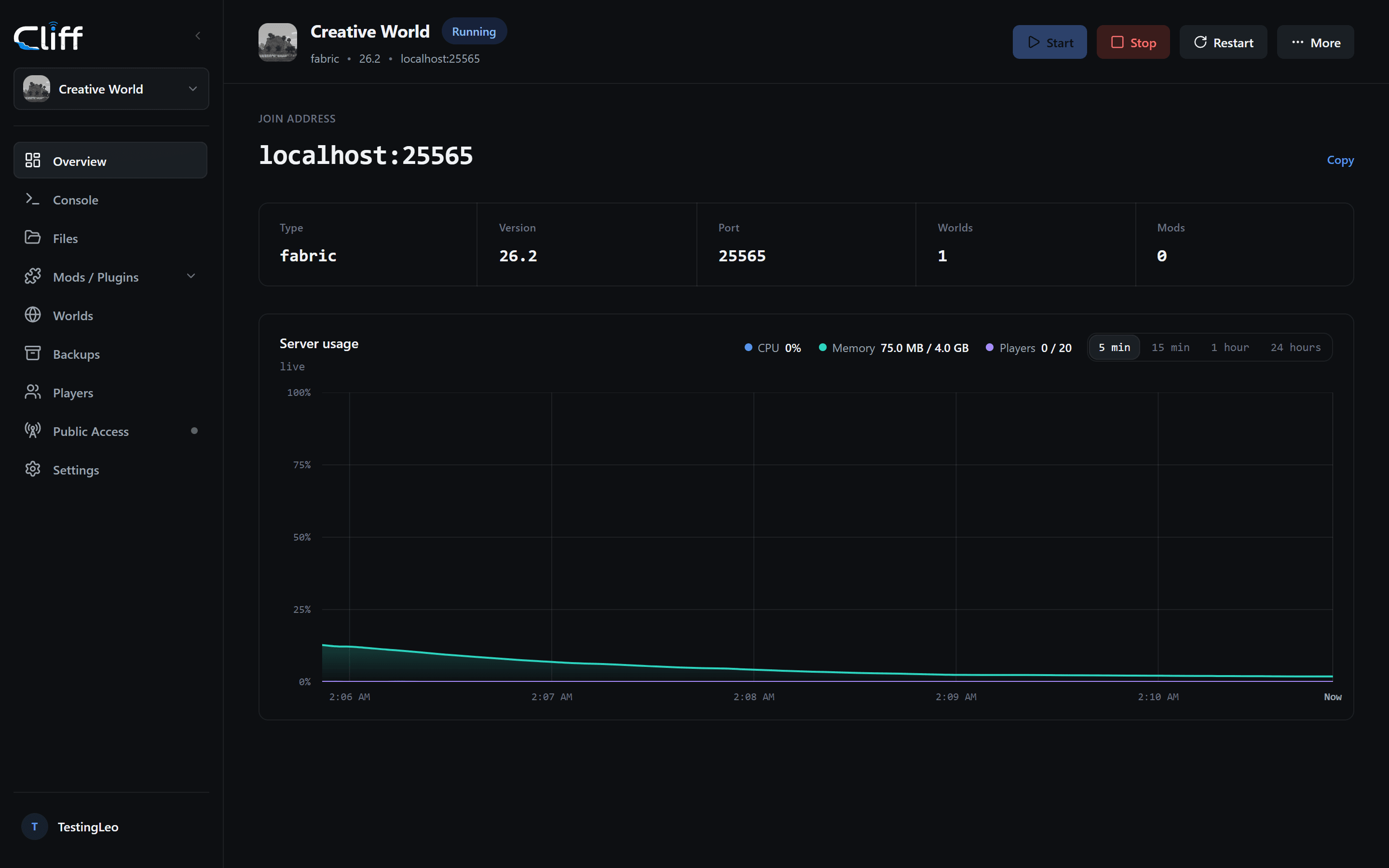The width and height of the screenshot is (1389, 868).
Task: Select the 24 hours time range
Action: (1295, 347)
